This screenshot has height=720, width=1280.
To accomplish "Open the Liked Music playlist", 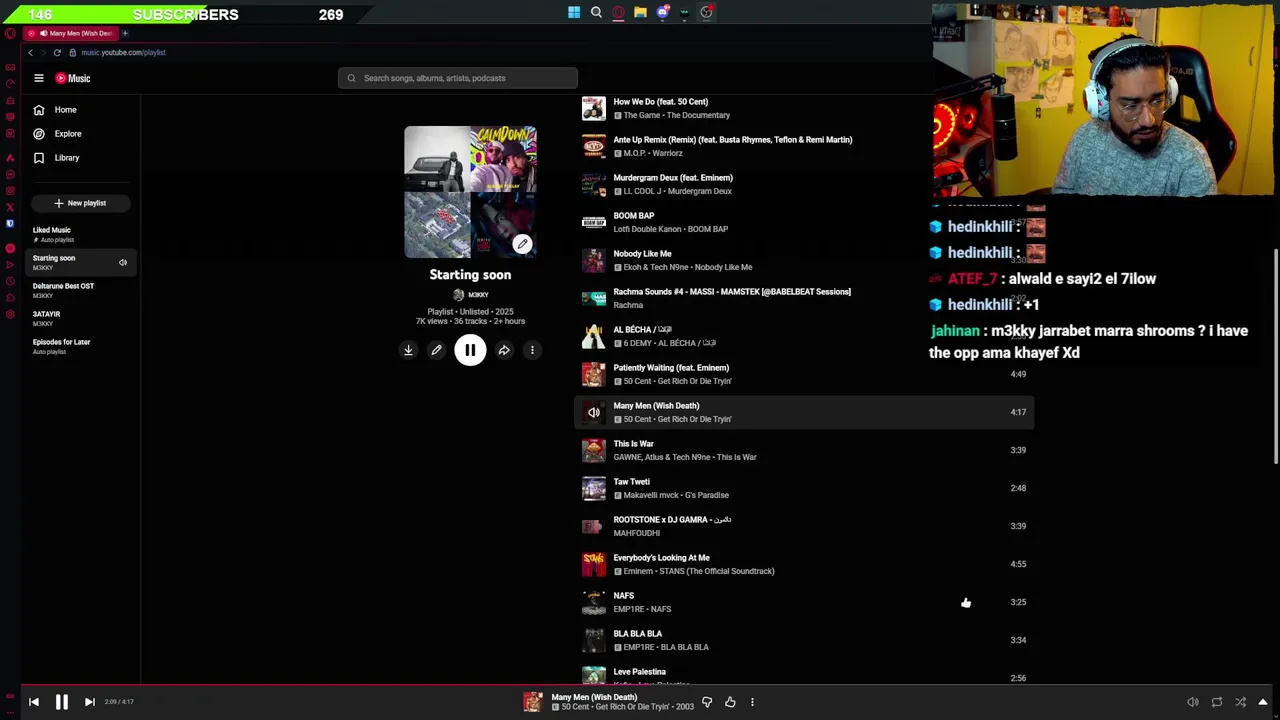I will tap(80, 234).
